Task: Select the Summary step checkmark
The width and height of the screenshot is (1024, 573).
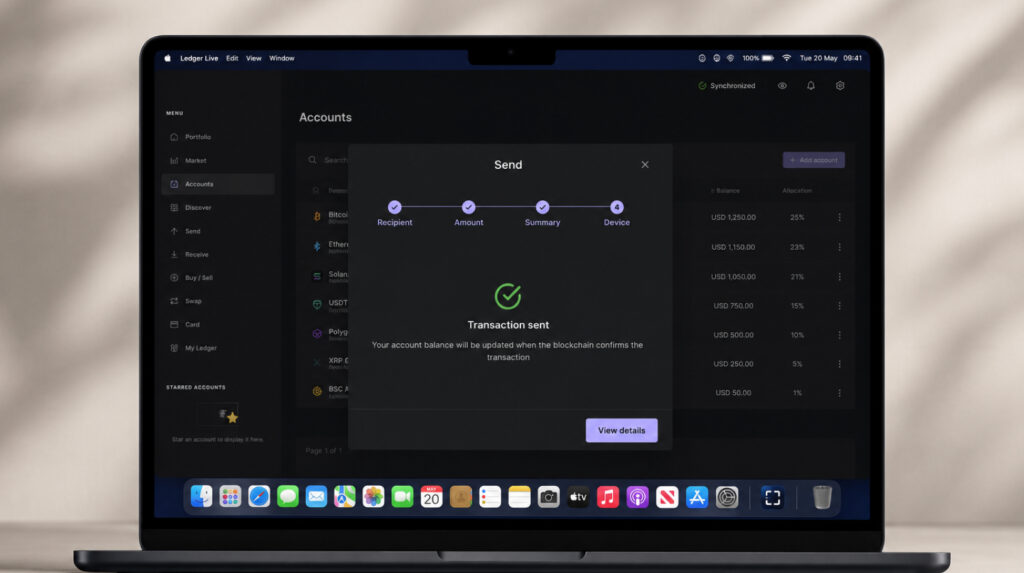Action: click(x=542, y=207)
